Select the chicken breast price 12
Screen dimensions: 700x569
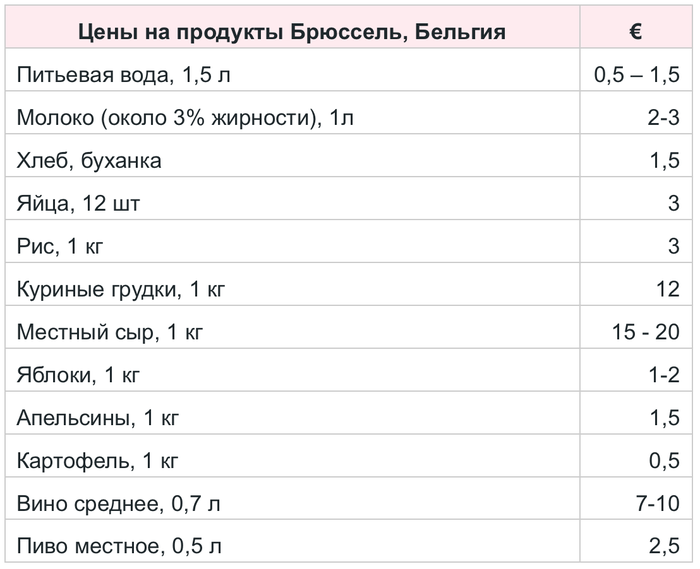pyautogui.click(x=668, y=290)
